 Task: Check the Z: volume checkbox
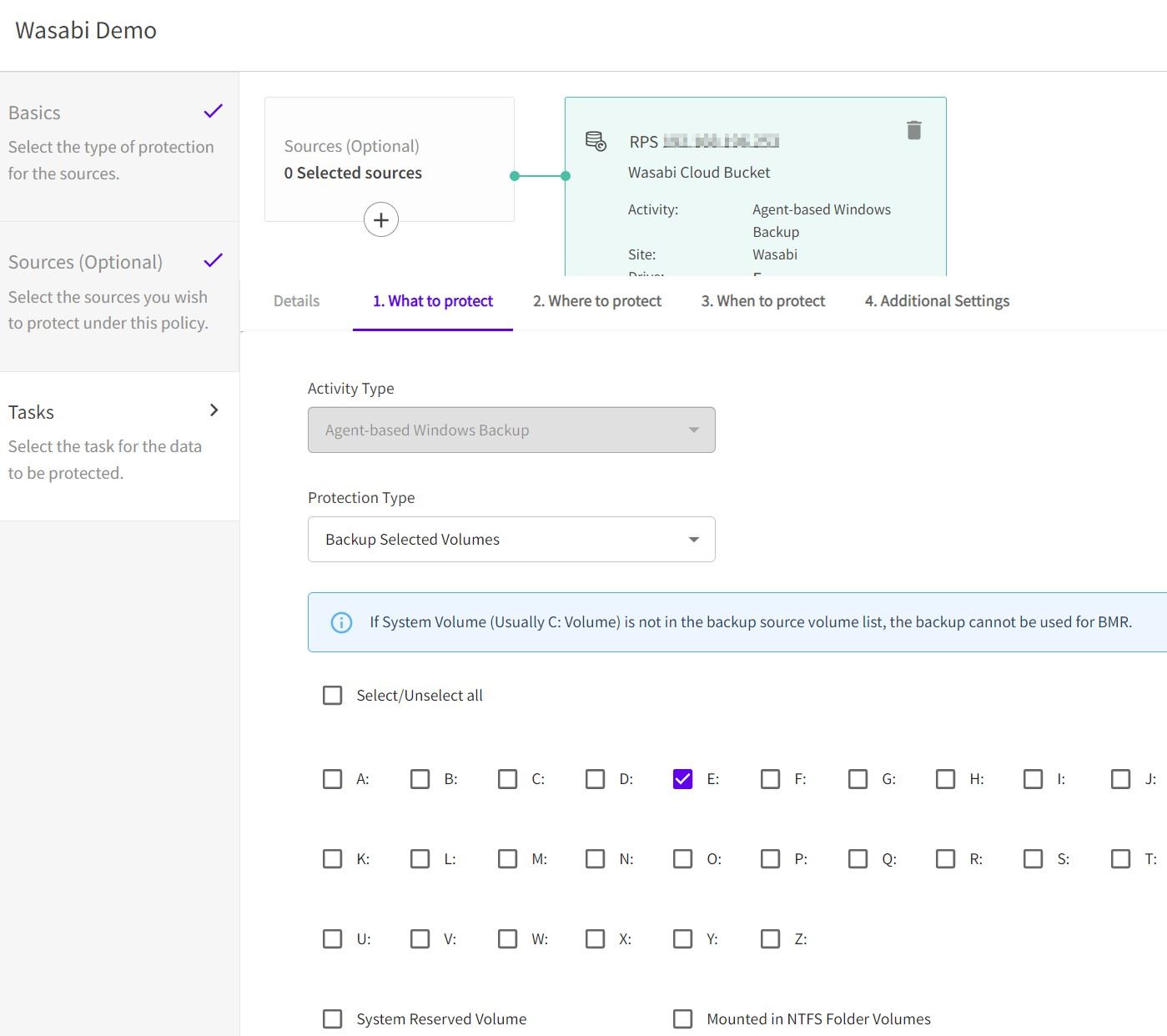point(770,939)
